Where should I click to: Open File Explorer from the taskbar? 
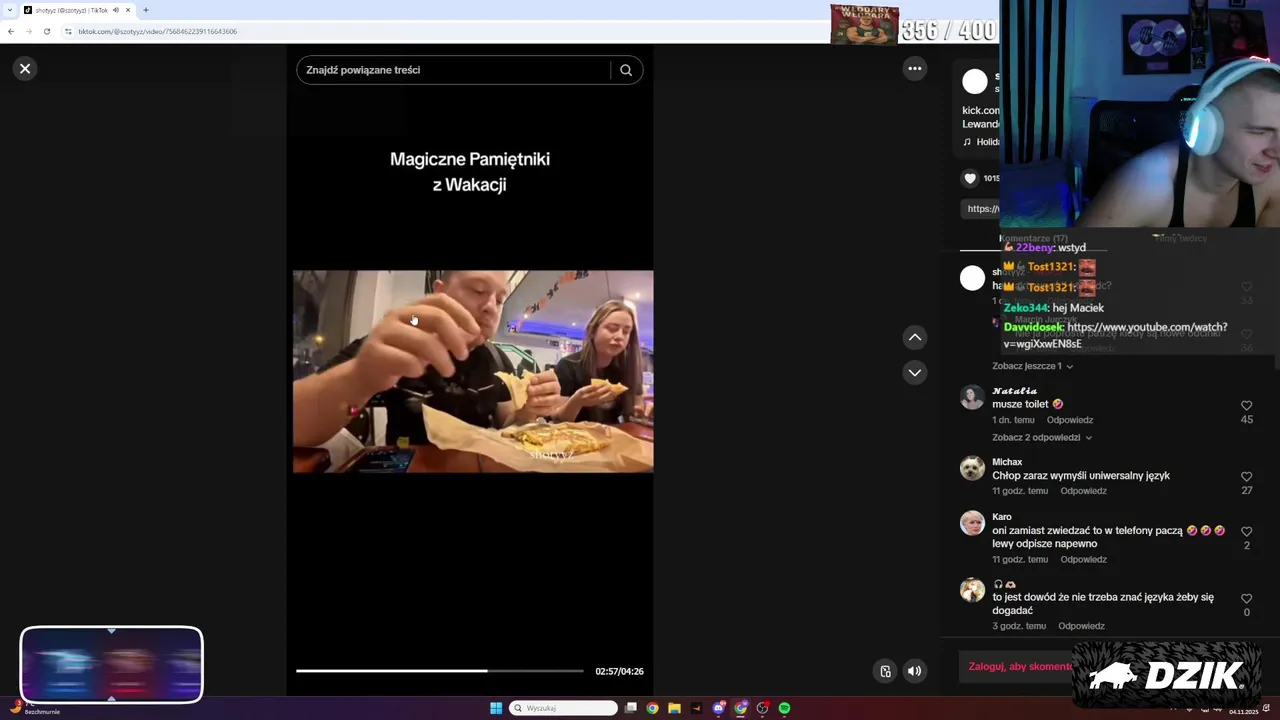tap(674, 708)
